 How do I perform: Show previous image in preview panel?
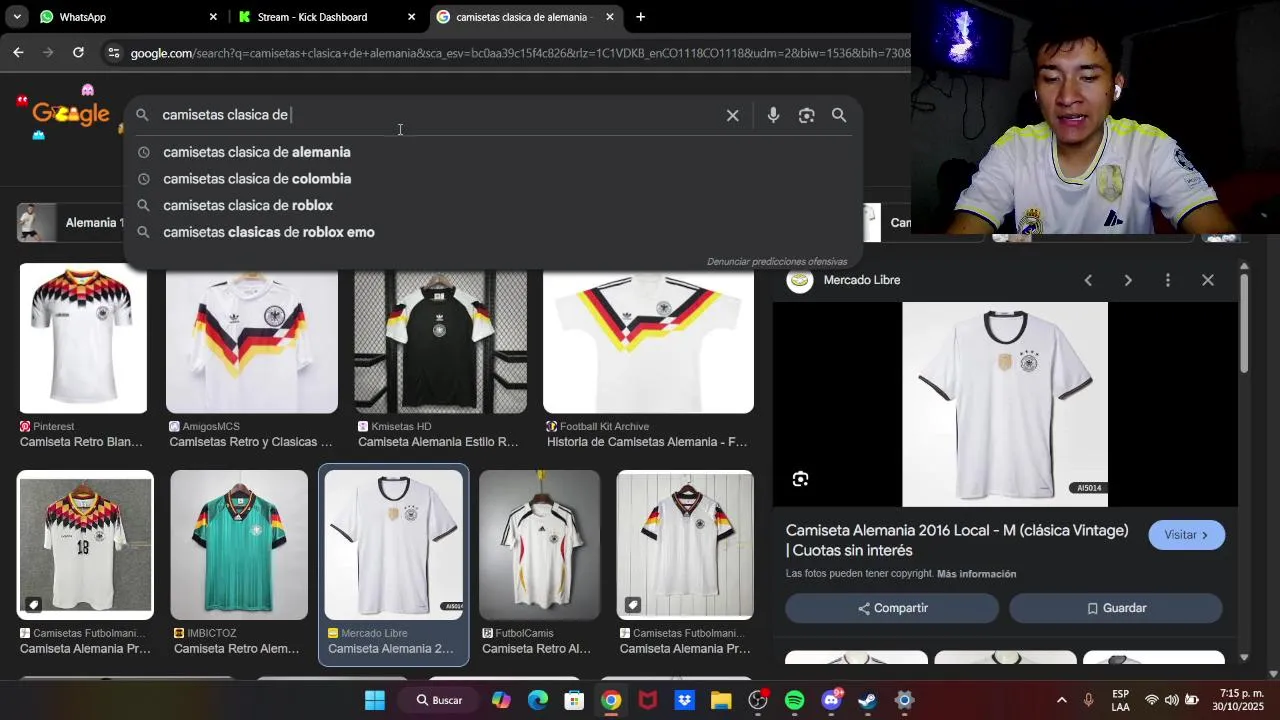(1088, 280)
